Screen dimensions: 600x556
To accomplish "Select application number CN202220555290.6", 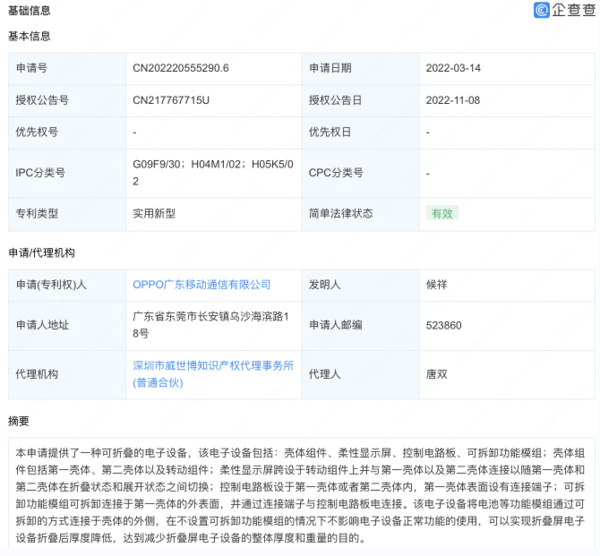I will coord(181,68).
